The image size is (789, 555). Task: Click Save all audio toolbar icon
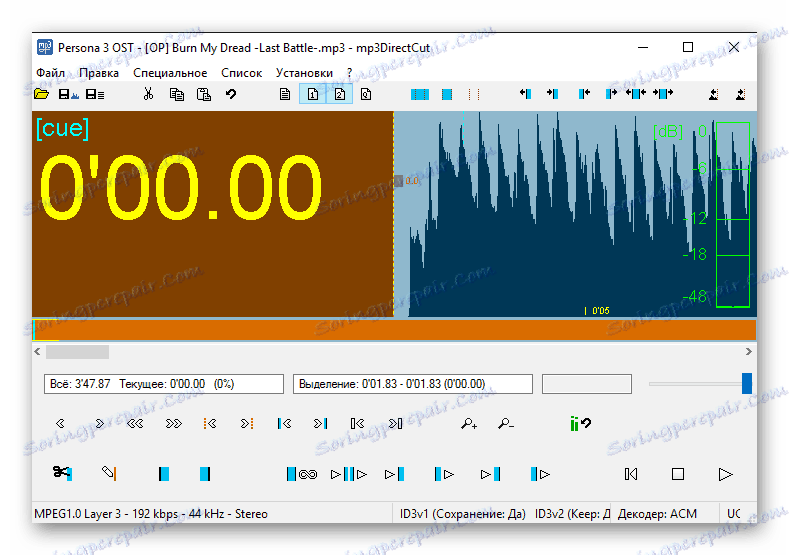point(95,94)
